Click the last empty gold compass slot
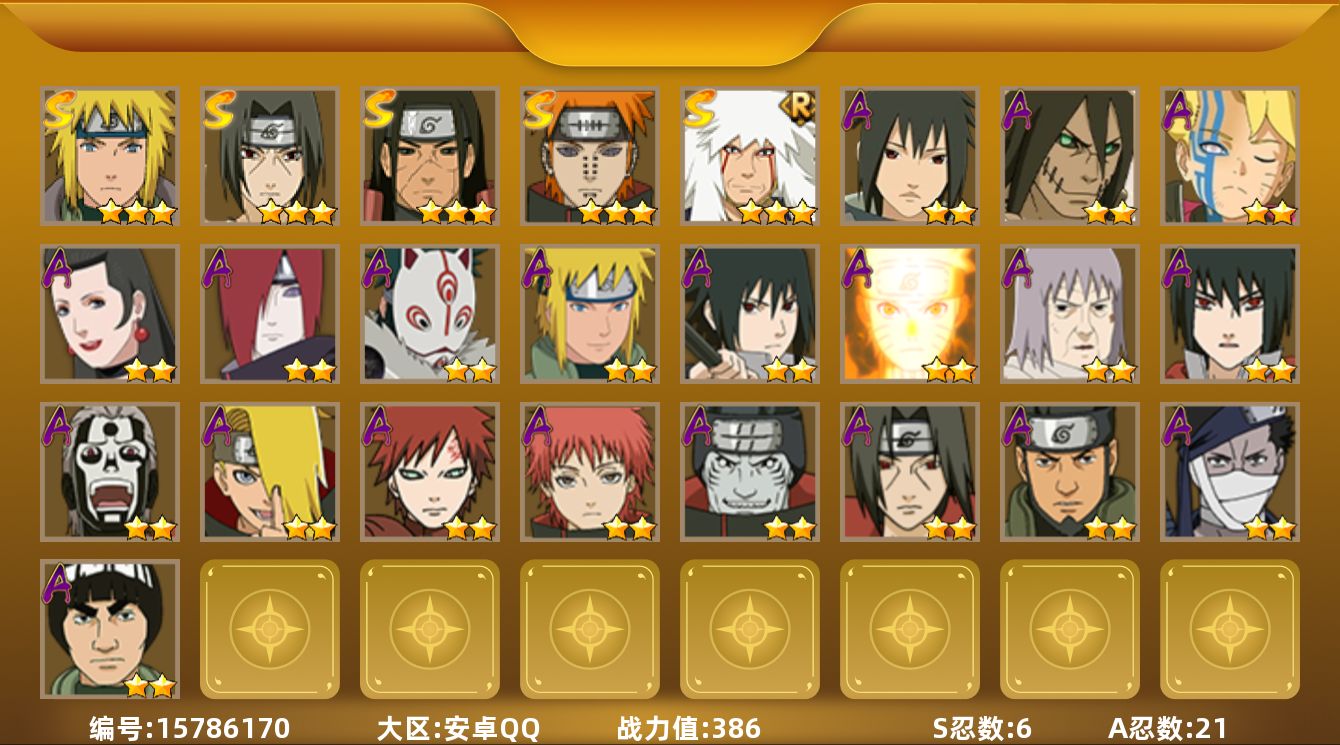Image resolution: width=1340 pixels, height=745 pixels. point(1230,629)
